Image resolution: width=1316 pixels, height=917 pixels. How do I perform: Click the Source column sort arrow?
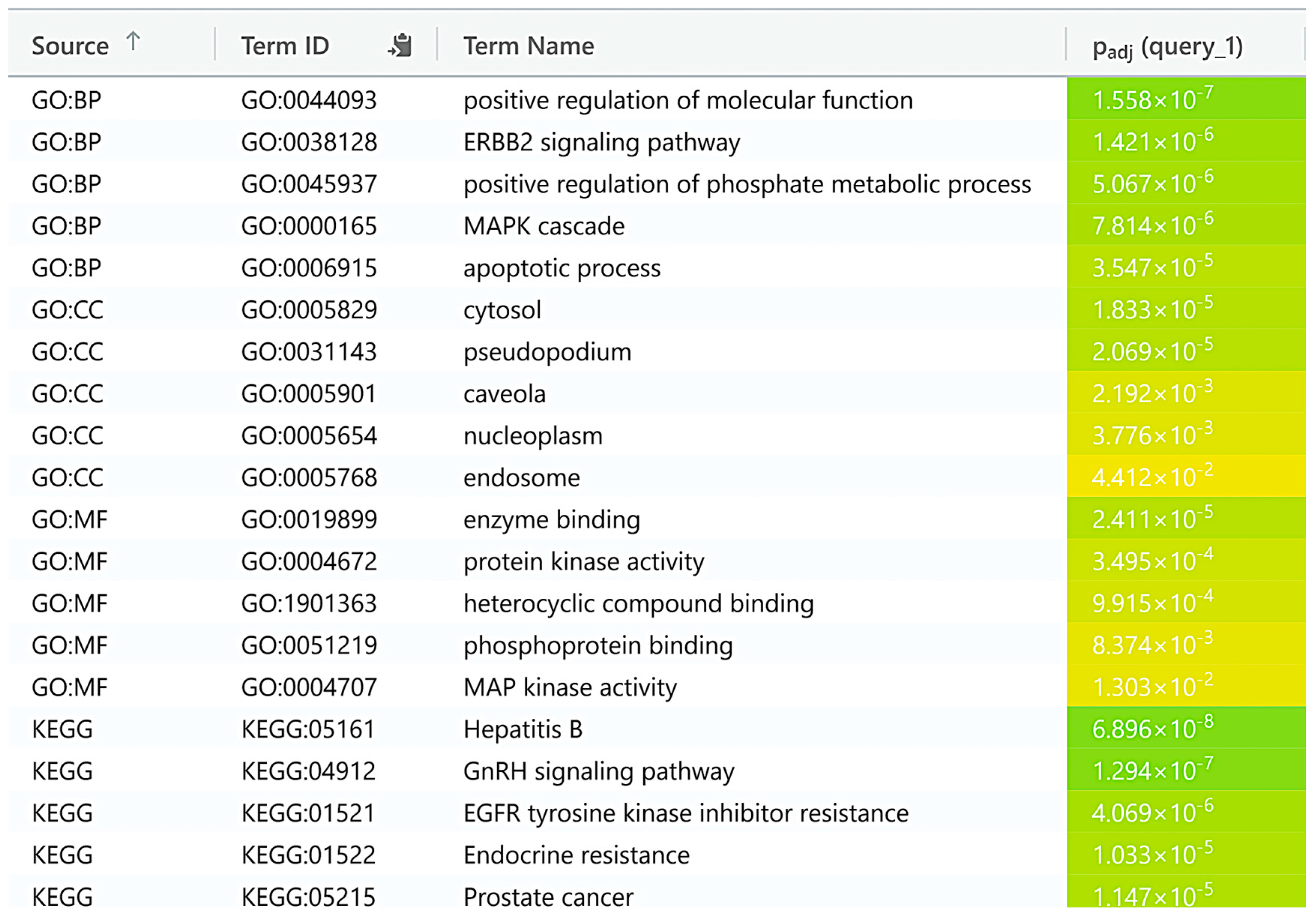click(x=133, y=41)
